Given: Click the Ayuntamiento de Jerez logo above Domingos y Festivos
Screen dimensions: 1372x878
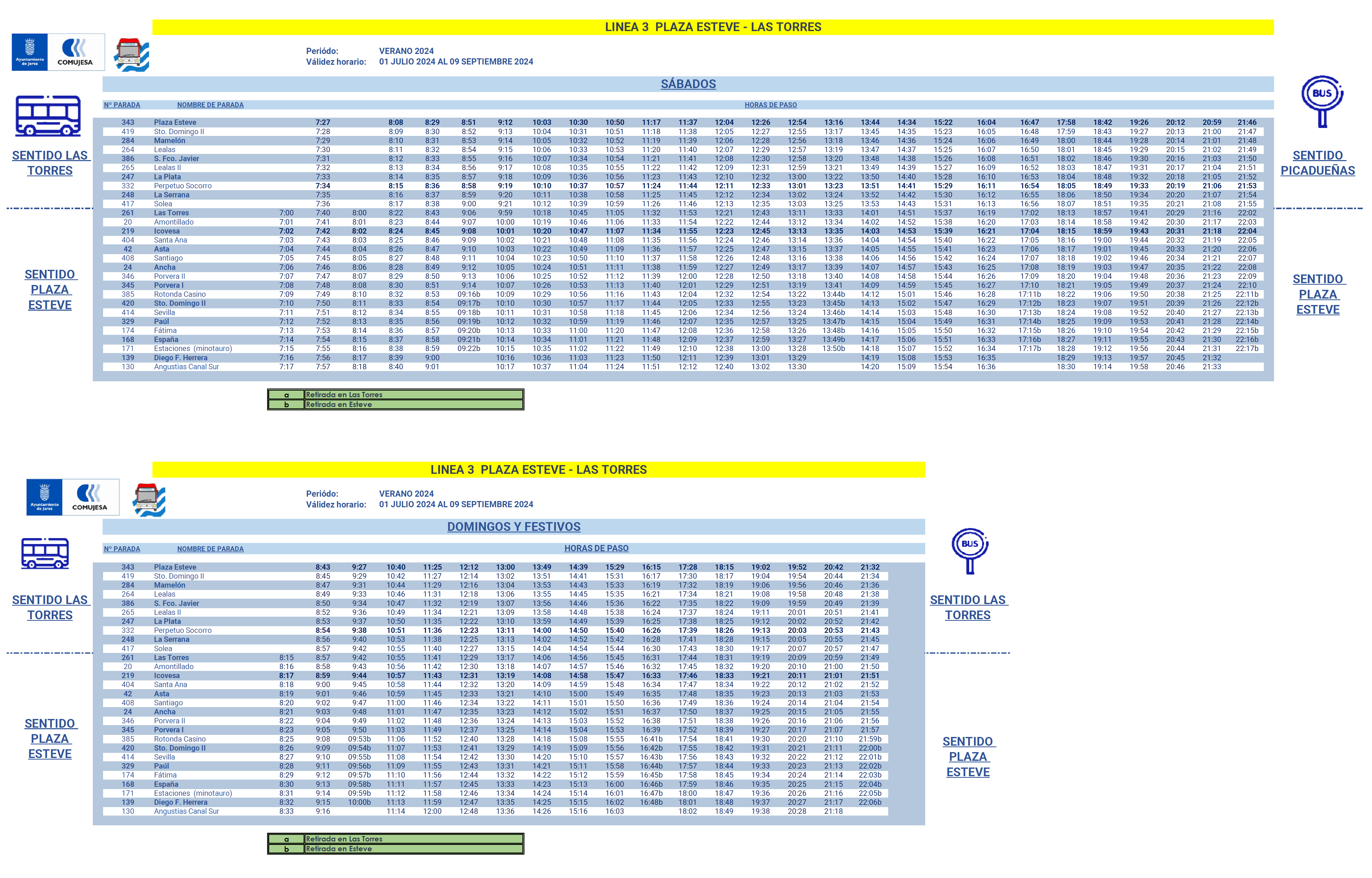Looking at the screenshot, I should [x=44, y=497].
